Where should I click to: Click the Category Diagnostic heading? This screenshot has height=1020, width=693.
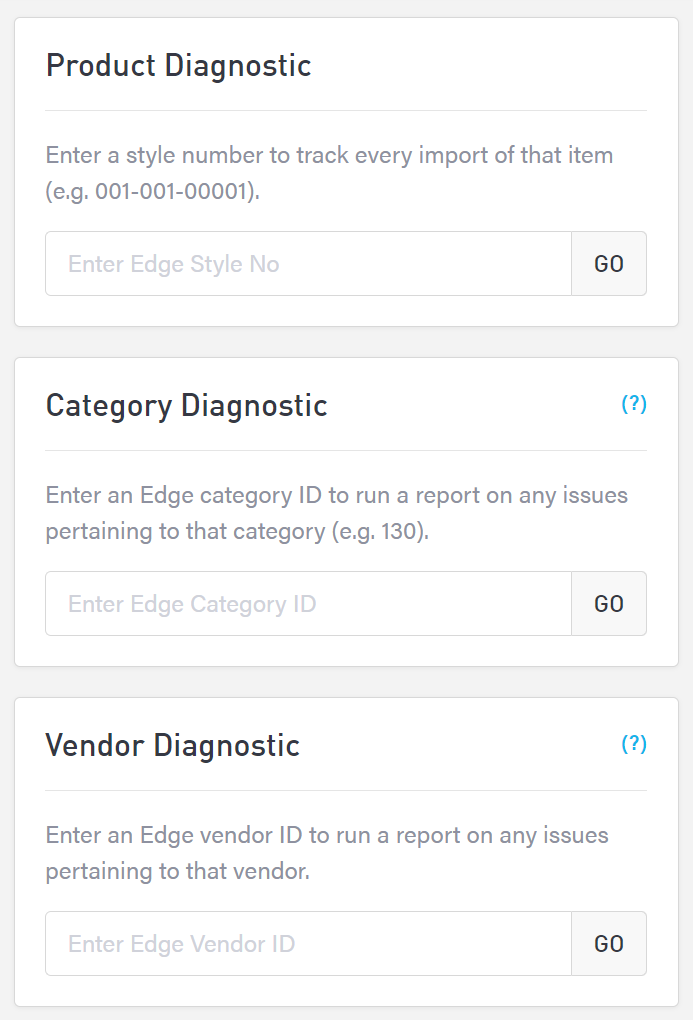point(187,406)
